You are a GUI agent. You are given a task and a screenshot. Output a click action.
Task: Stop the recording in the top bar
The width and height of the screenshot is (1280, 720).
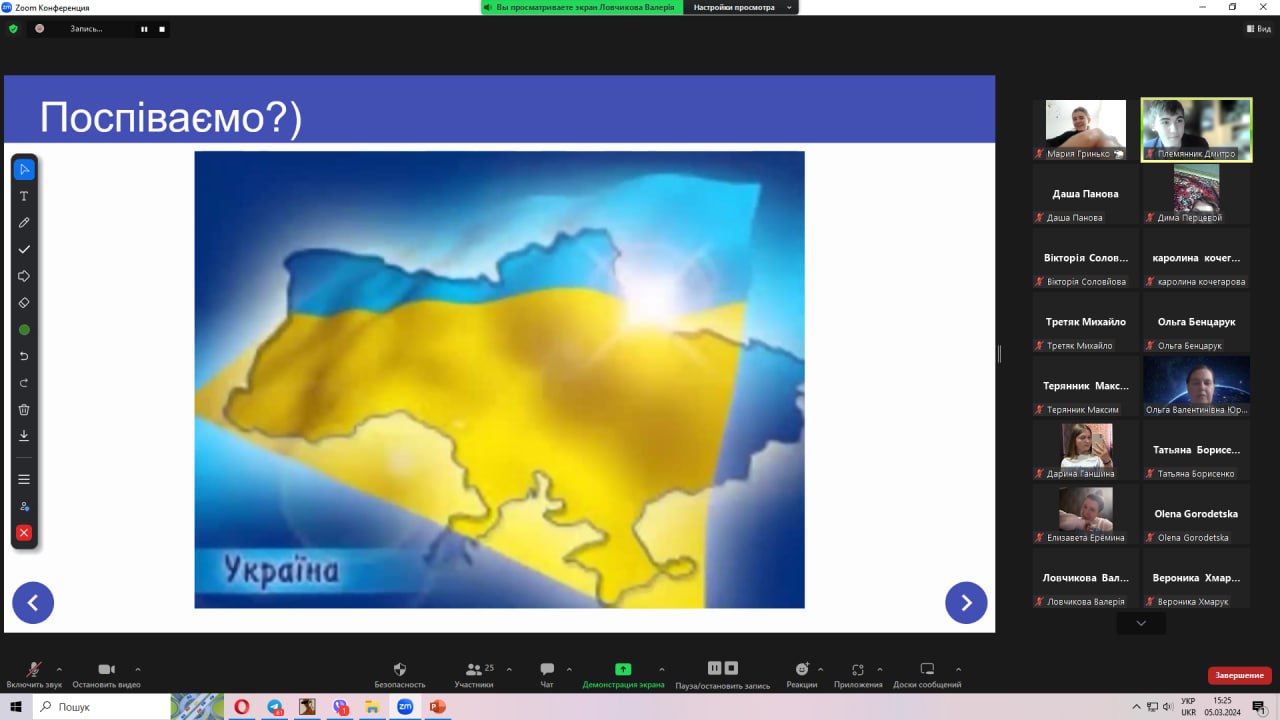click(162, 29)
